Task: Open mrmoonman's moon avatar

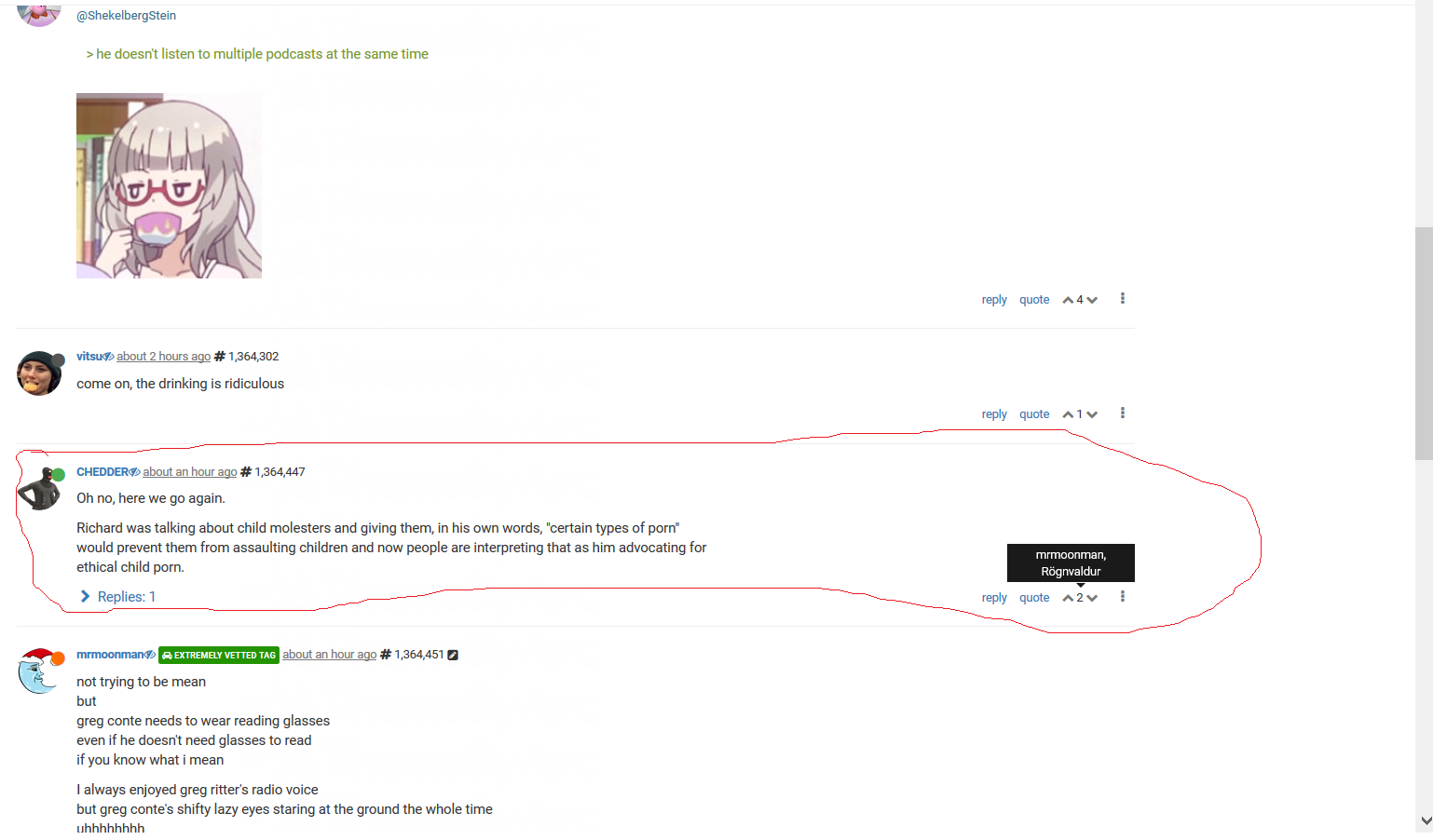Action: [x=39, y=671]
